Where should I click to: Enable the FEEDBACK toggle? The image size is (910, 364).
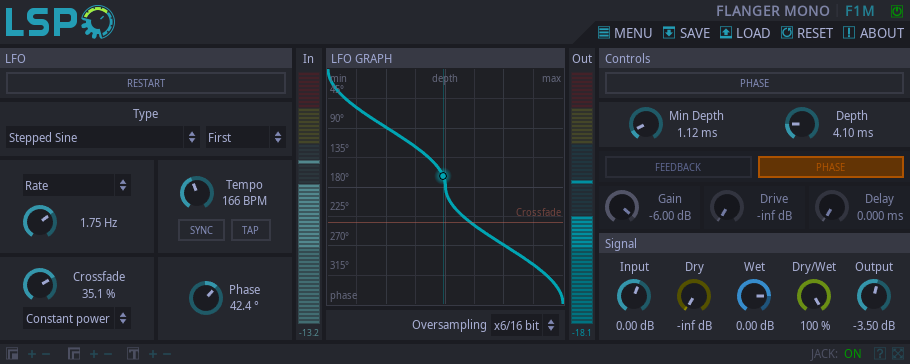click(x=678, y=167)
